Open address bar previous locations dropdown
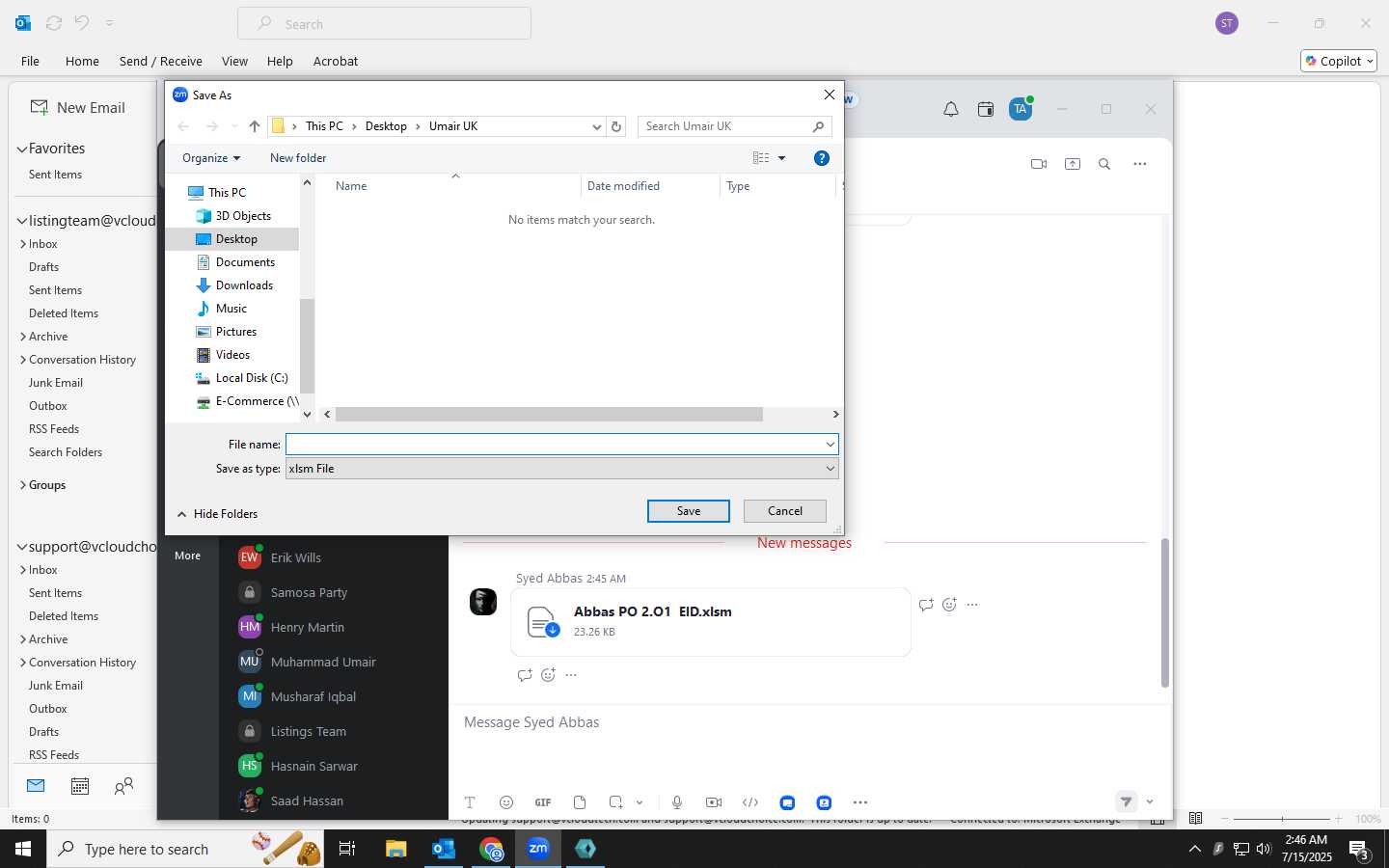 click(x=597, y=126)
